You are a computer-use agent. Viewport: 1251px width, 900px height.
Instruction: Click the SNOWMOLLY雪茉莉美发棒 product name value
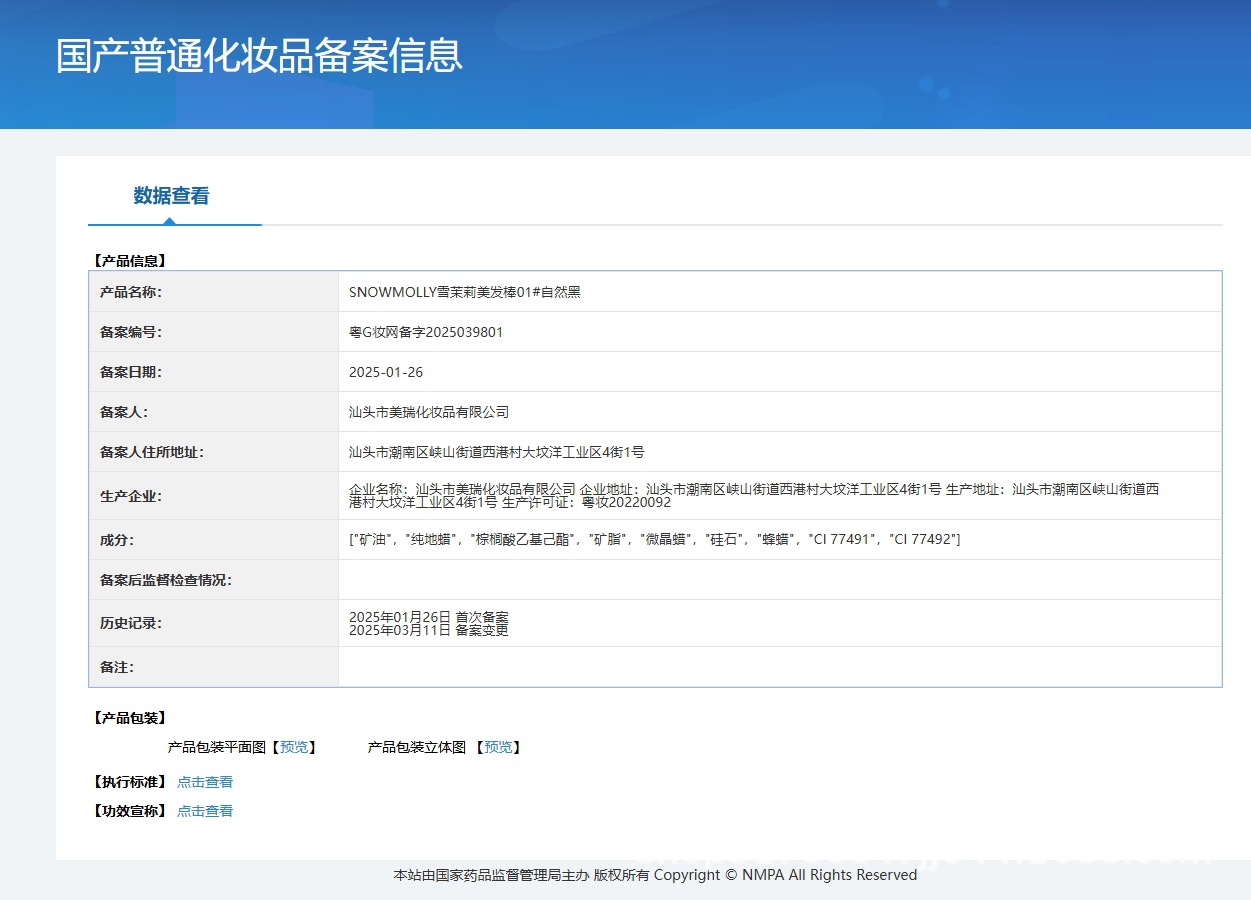(464, 292)
